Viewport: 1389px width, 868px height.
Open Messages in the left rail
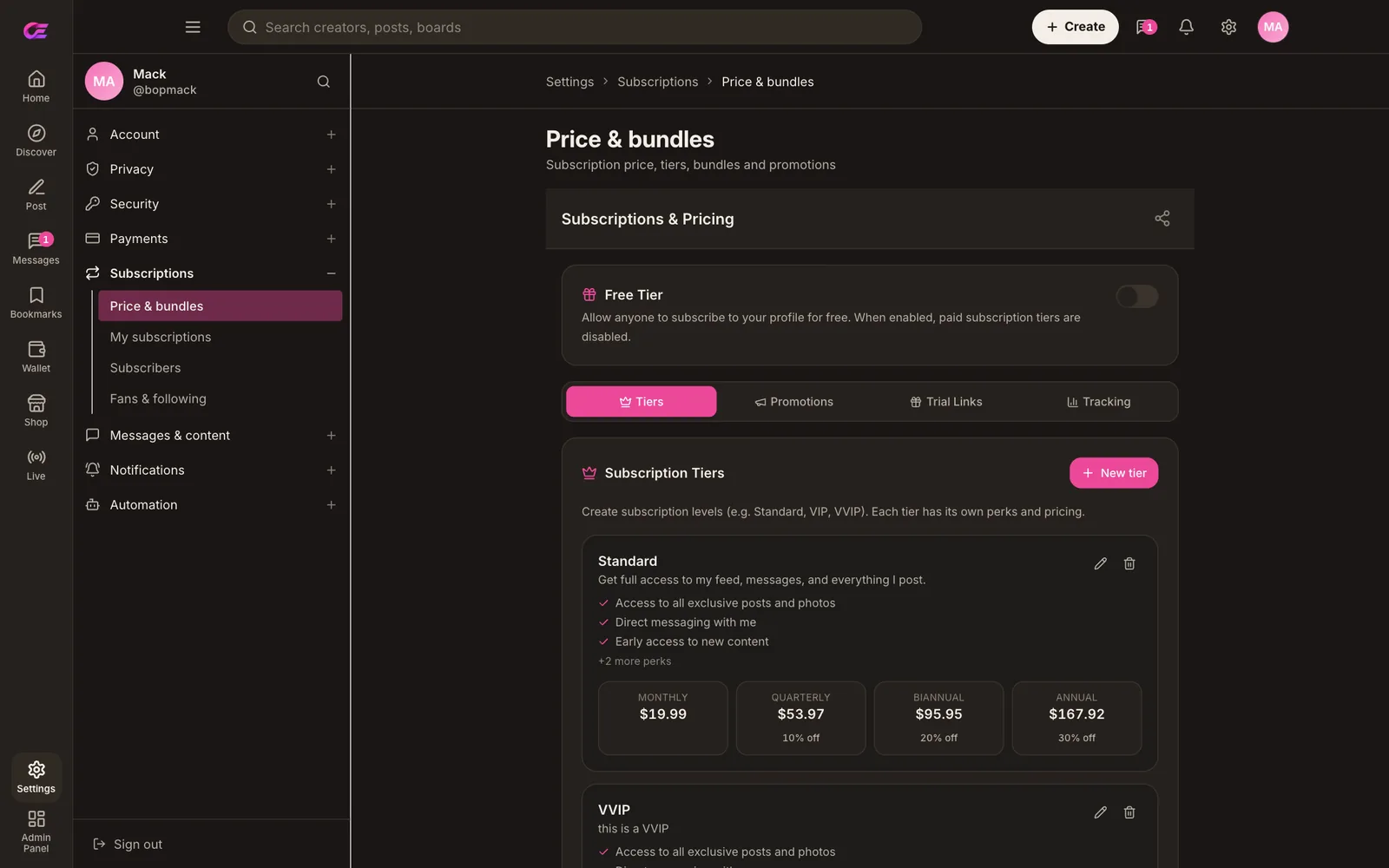point(36,248)
